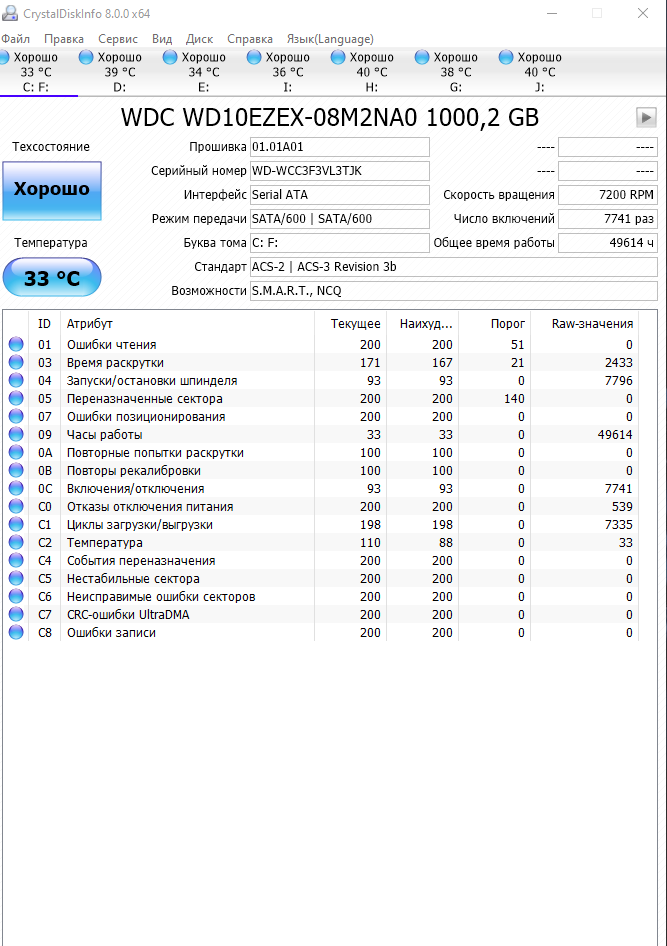This screenshot has width=667, height=946.
Task: Click status orb for Переназначенные сектора
Action: coord(16,398)
